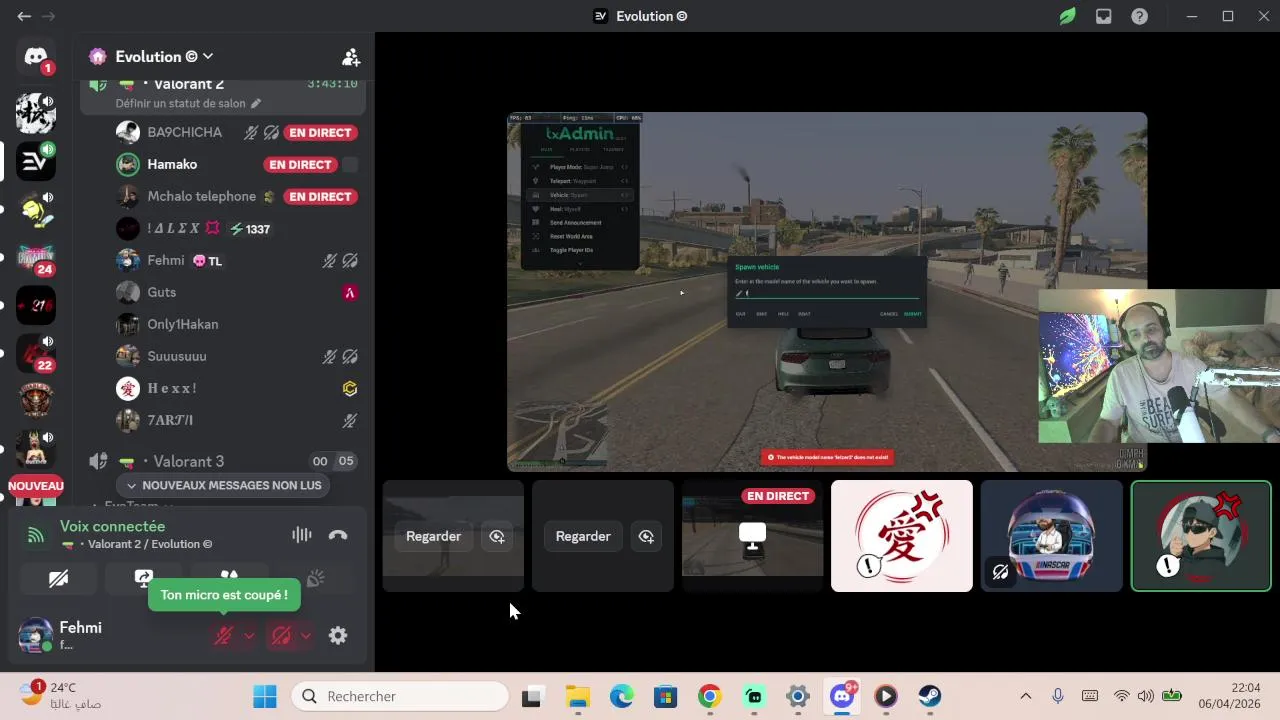Open the Help question mark icon
This screenshot has height=720, width=1280.
pyautogui.click(x=1140, y=16)
